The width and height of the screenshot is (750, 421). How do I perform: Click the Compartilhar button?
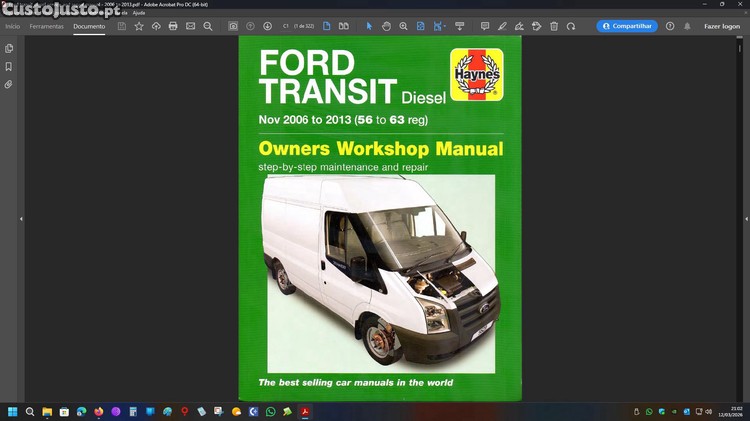[x=627, y=26]
